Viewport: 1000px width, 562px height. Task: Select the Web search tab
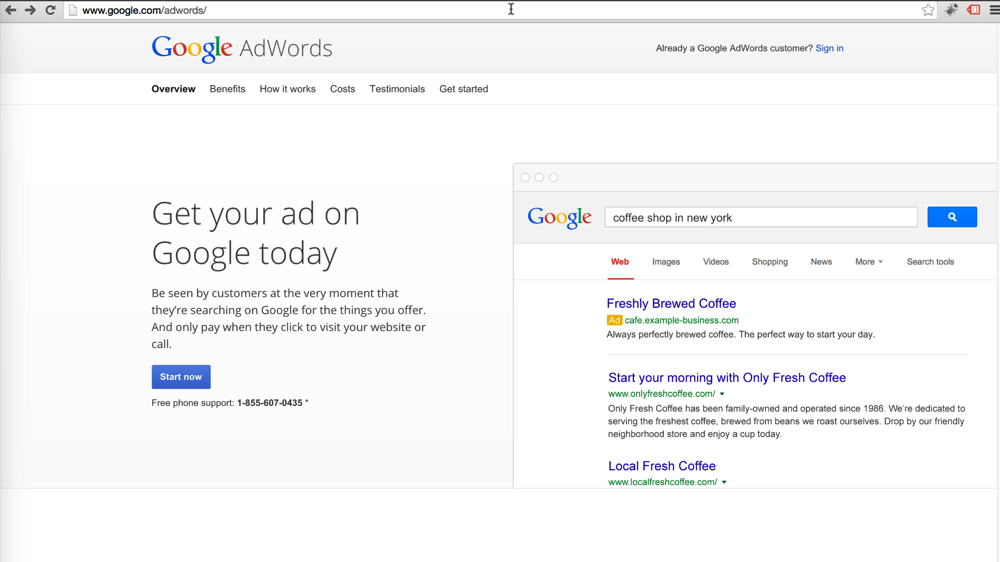(x=620, y=262)
